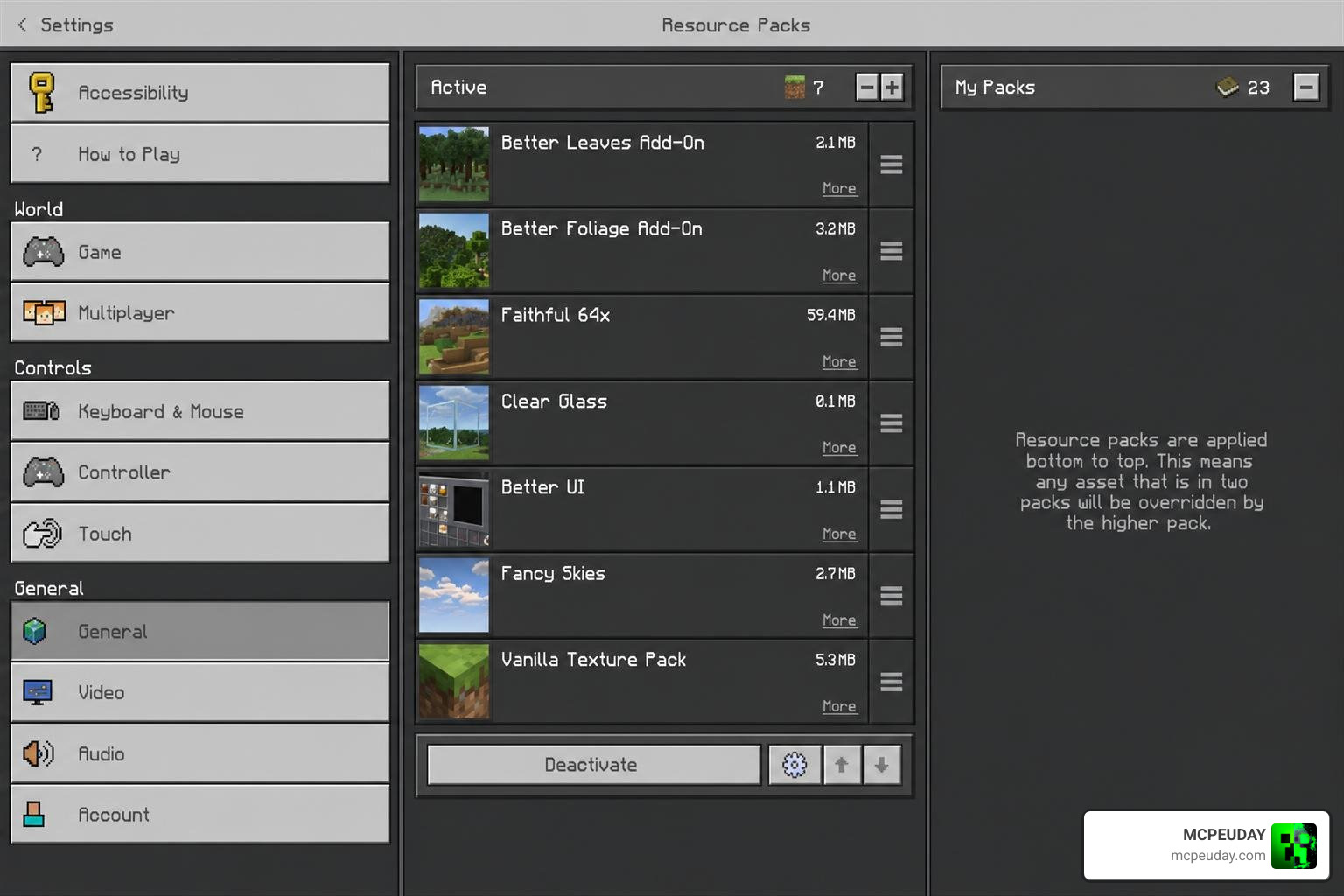This screenshot has width=1344, height=896.
Task: Click the golden key Accessibility icon
Action: (42, 92)
